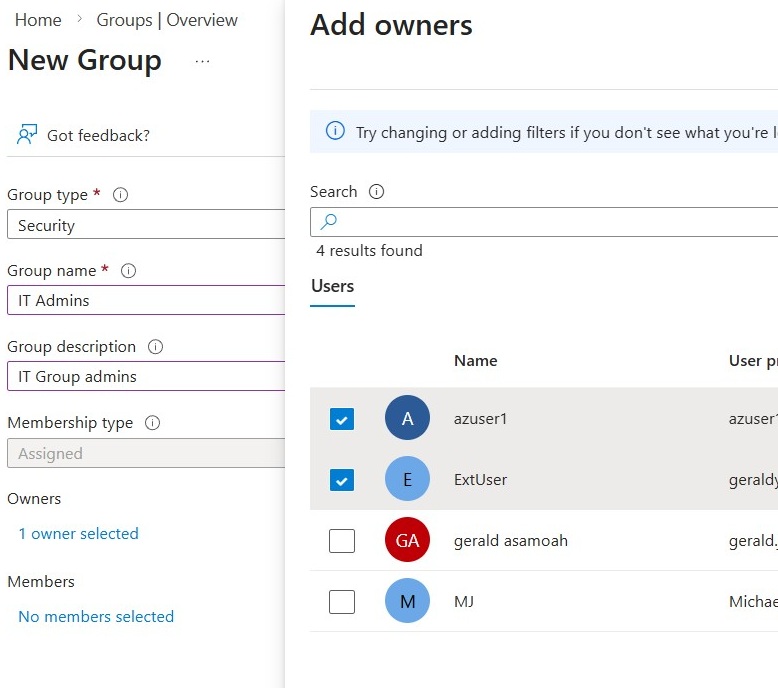Go to Home breadcrumb
The width and height of the screenshot is (778, 688).
pyautogui.click(x=38, y=20)
